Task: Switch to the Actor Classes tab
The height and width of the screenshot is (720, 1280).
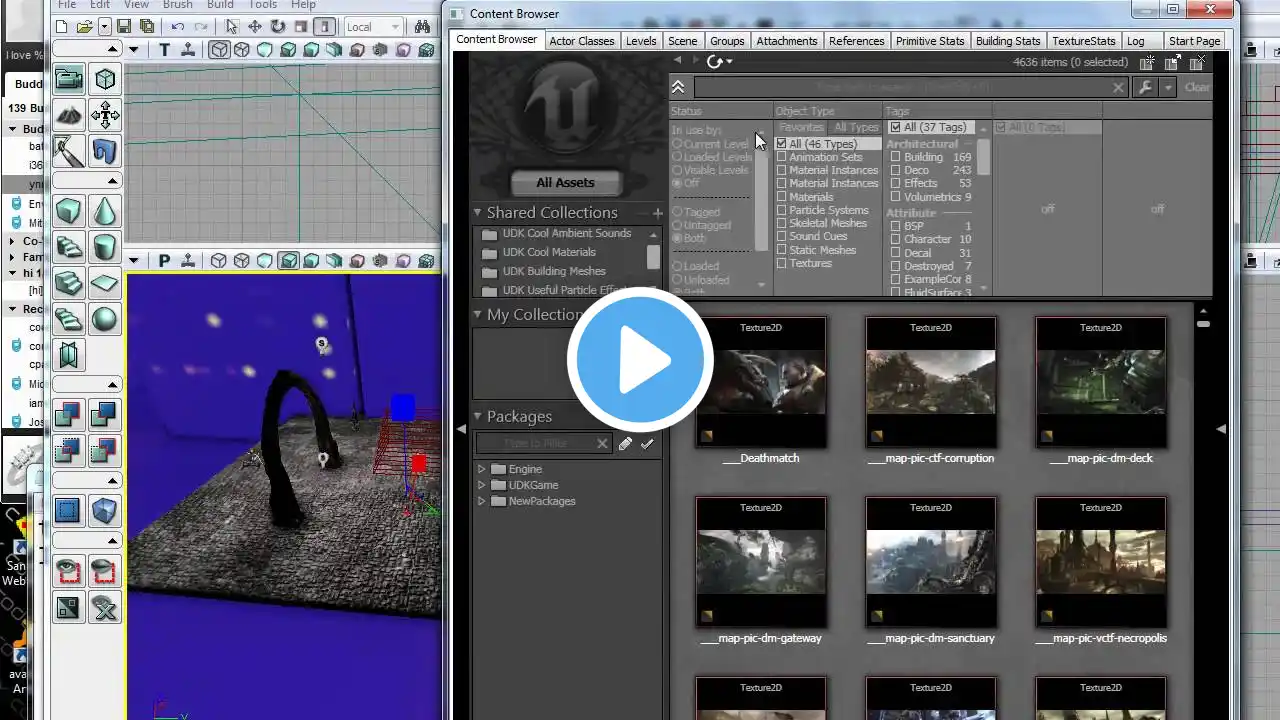Action: click(581, 41)
